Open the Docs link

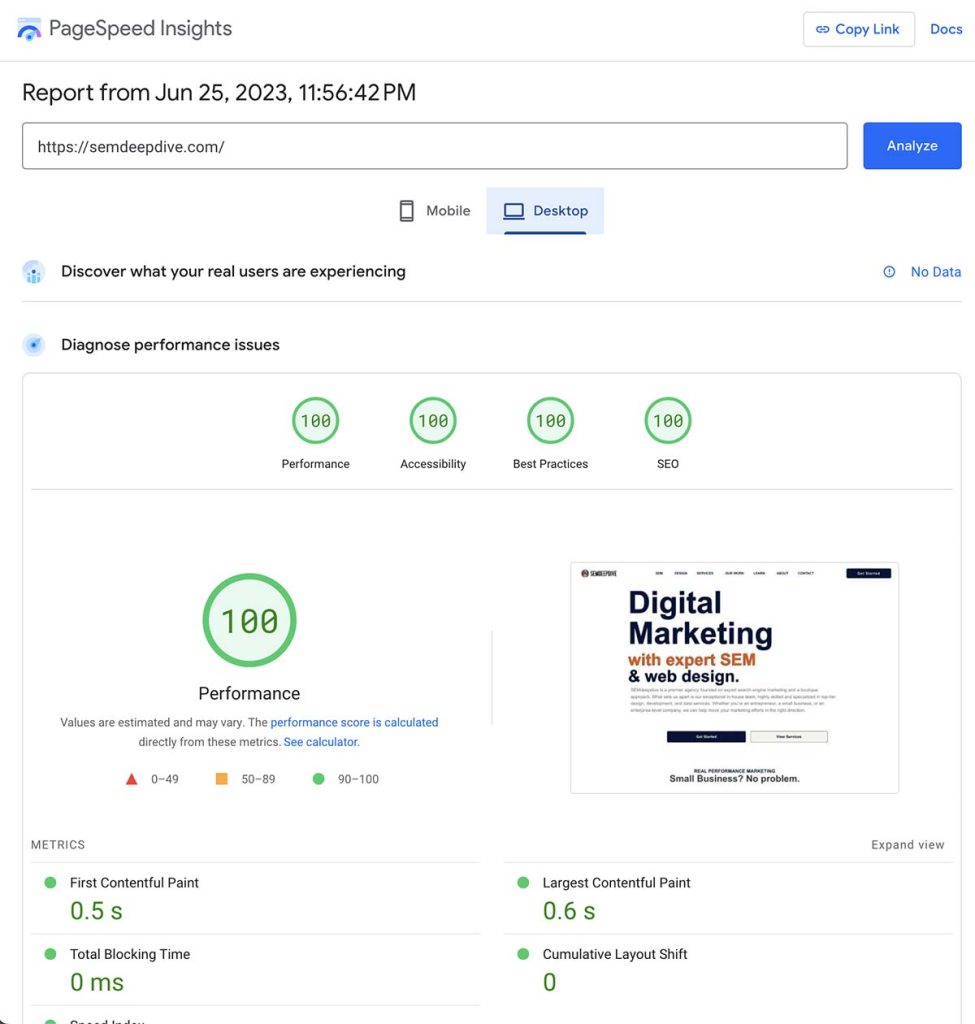(x=946, y=29)
